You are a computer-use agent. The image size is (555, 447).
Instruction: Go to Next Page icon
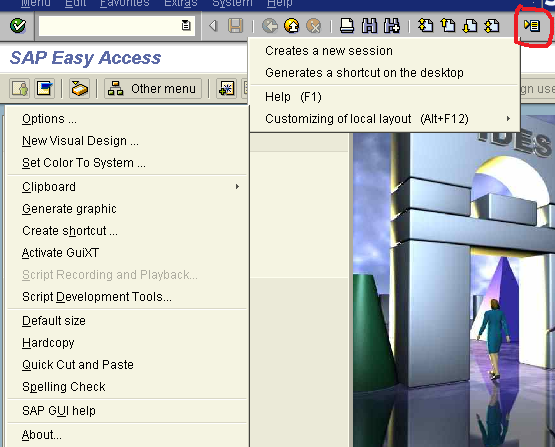click(x=470, y=25)
